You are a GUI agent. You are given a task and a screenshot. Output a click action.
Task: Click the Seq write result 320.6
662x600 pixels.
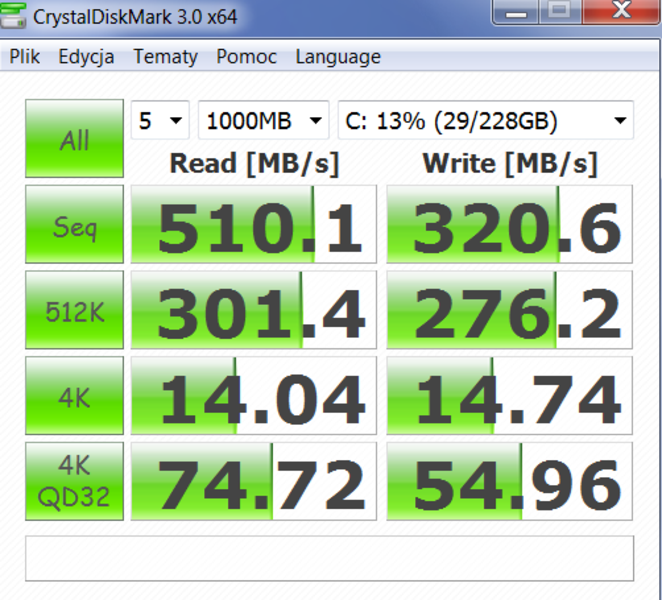pyautogui.click(x=510, y=224)
